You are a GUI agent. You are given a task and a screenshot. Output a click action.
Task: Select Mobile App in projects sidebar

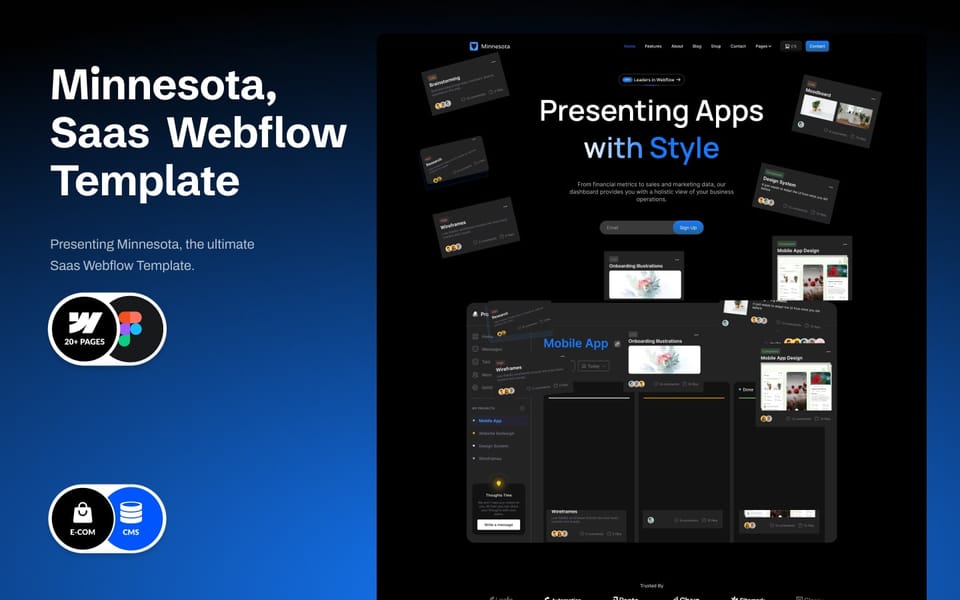pyautogui.click(x=490, y=421)
